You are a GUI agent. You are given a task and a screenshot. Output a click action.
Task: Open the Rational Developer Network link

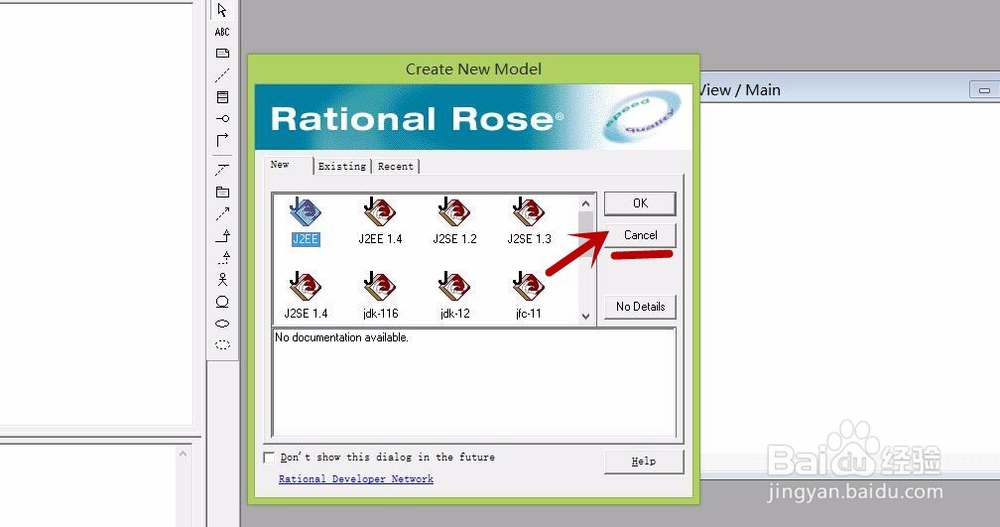(x=356, y=479)
